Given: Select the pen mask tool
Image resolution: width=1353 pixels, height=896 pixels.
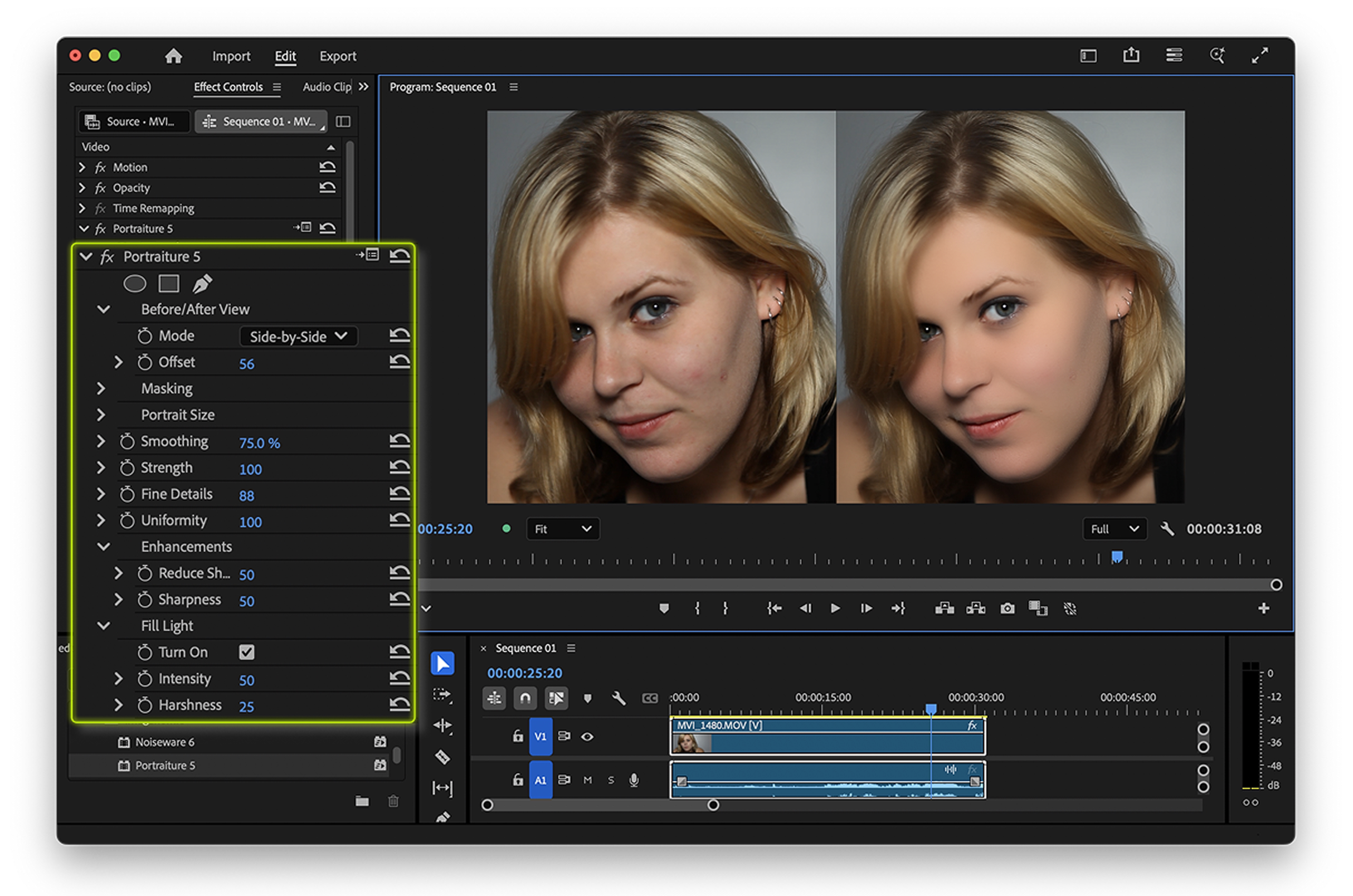Looking at the screenshot, I should point(202,284).
